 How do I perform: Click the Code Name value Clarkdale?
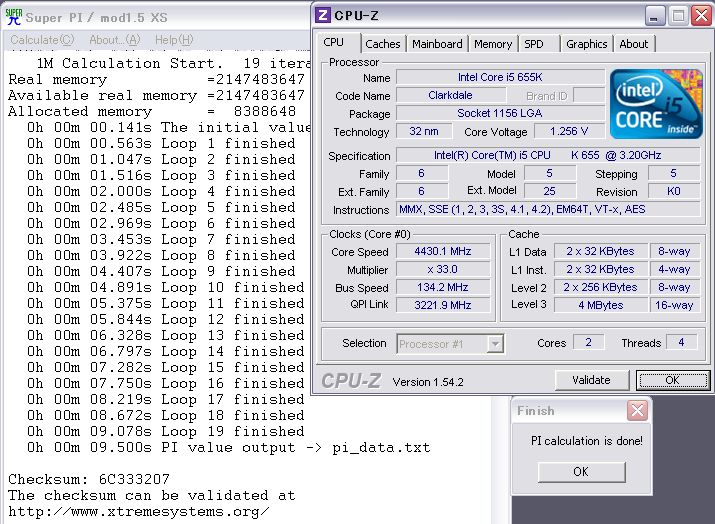tap(451, 95)
